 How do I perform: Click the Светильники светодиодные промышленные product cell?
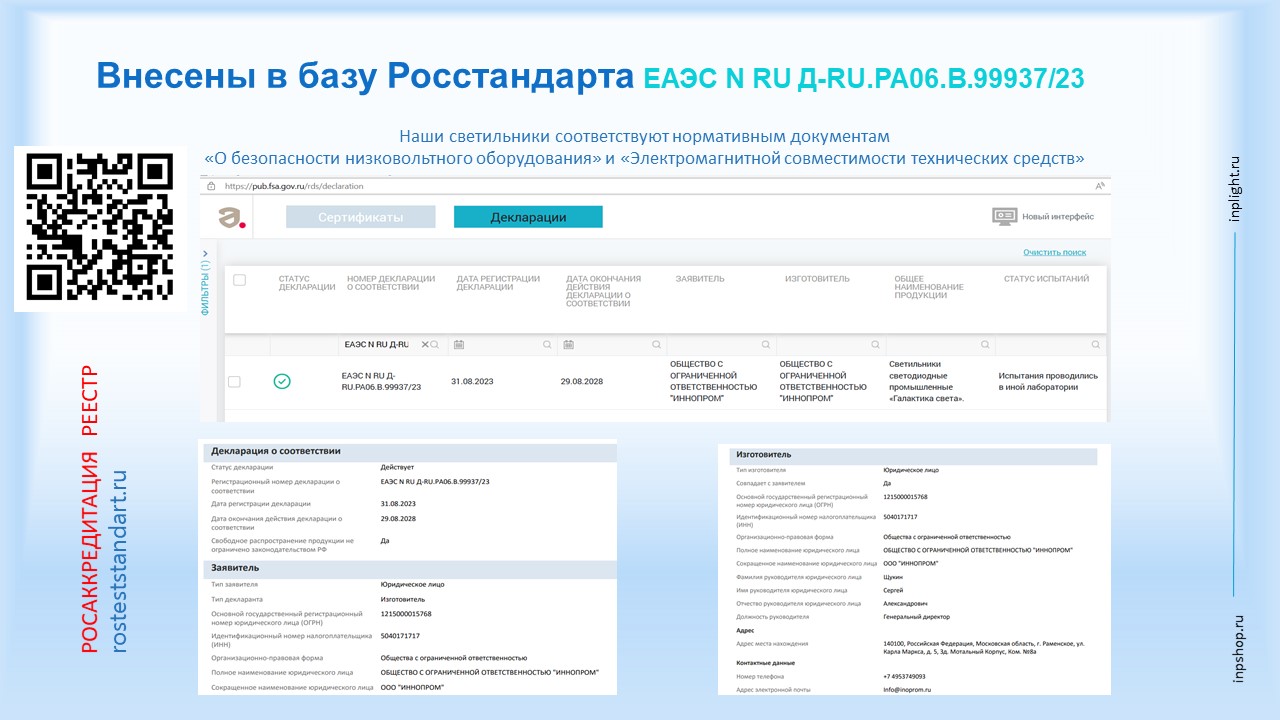click(x=928, y=381)
